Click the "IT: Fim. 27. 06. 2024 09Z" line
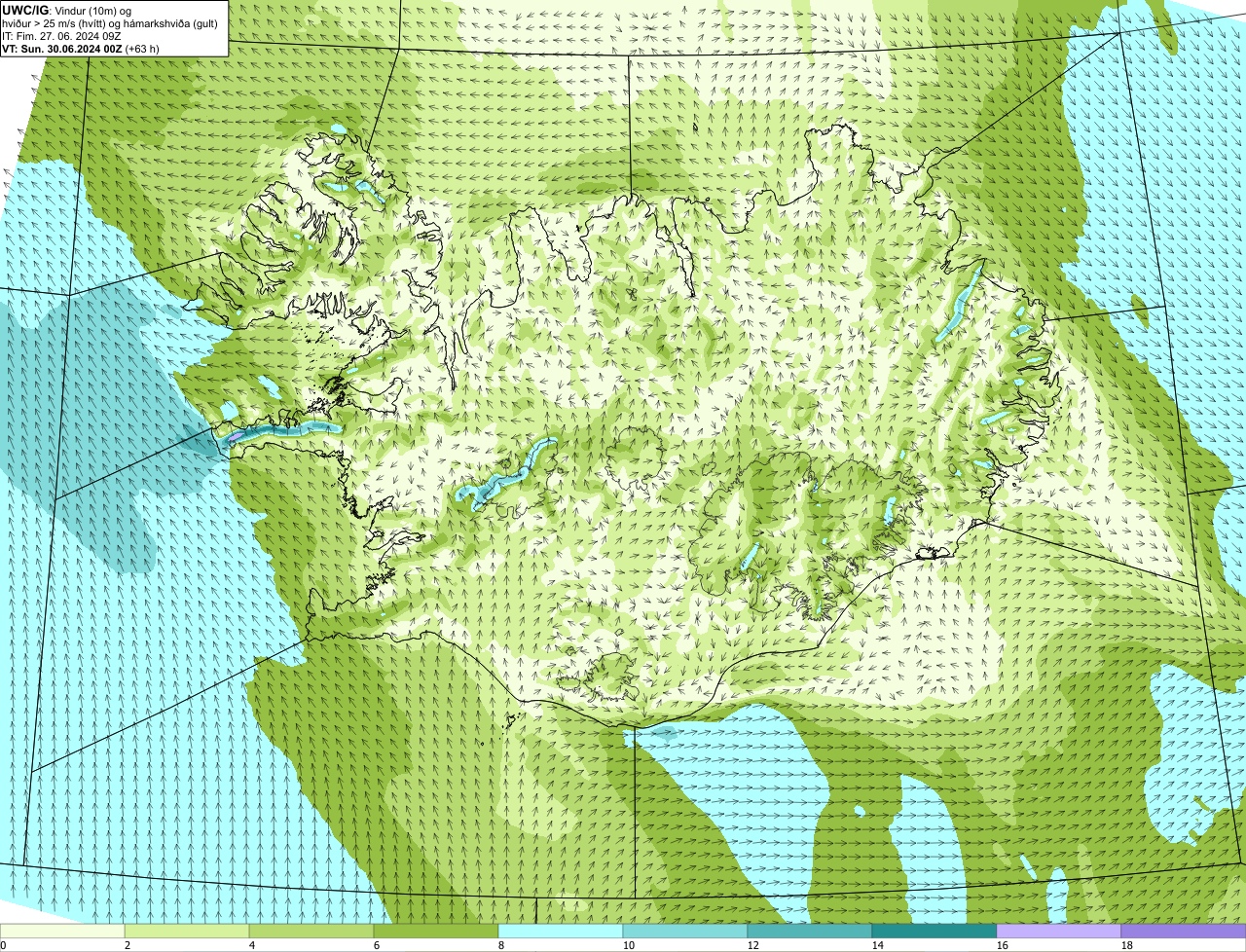The image size is (1246, 952). click(x=61, y=35)
